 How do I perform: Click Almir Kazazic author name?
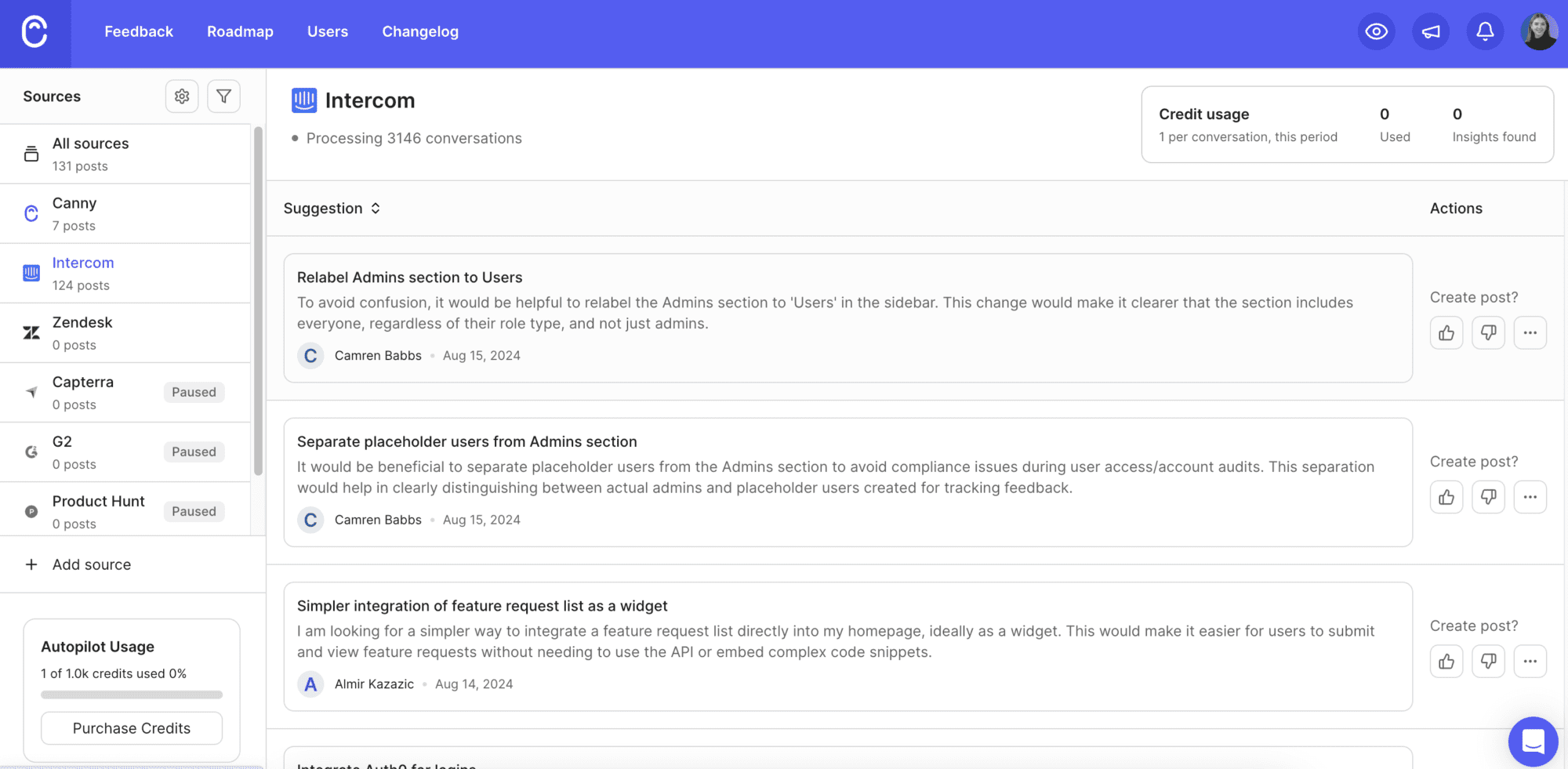[374, 684]
